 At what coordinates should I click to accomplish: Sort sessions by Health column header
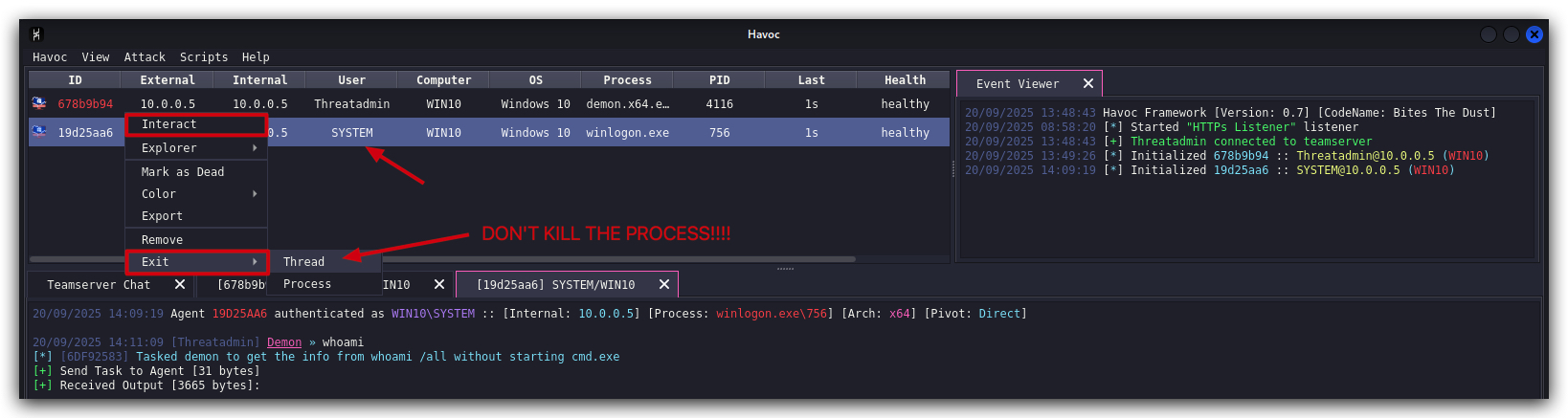coord(905,80)
